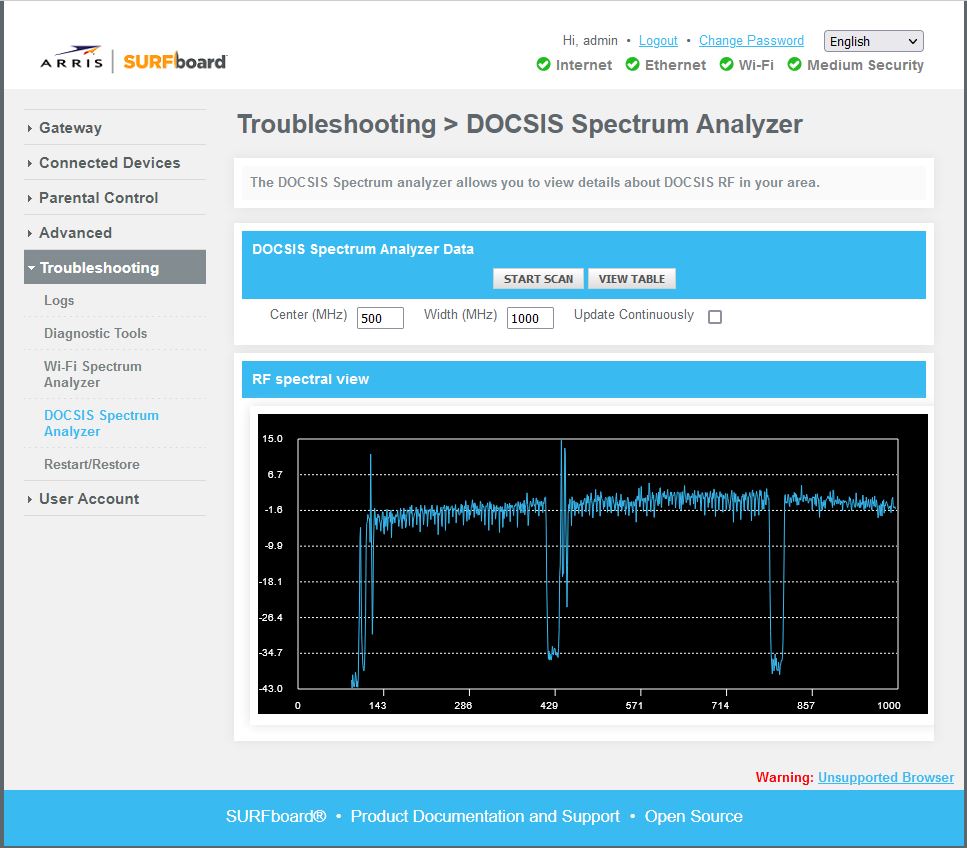
Task: Click the ARRIS SURFboard logo
Action: (x=134, y=60)
